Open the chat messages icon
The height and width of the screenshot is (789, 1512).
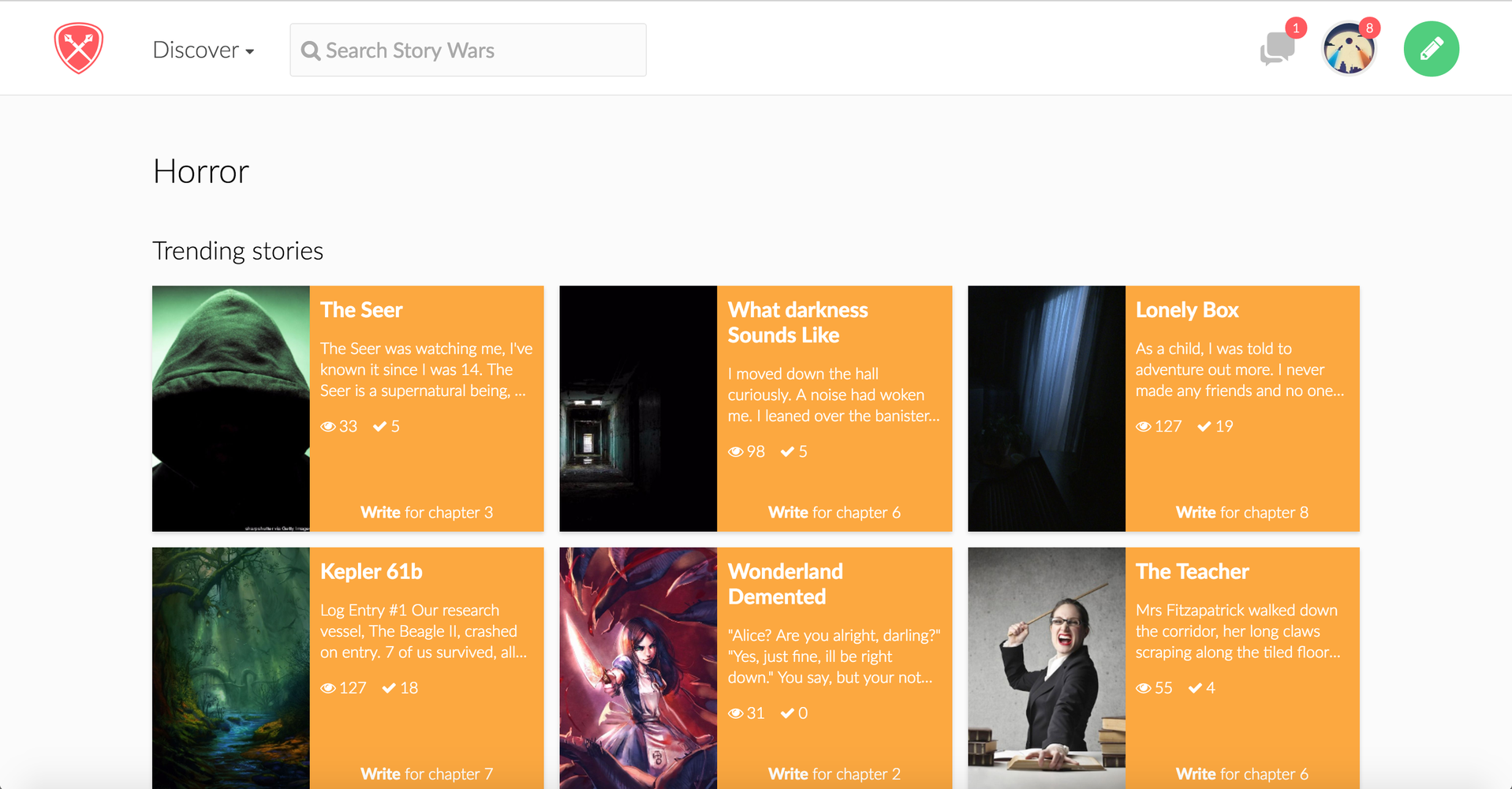point(1276,49)
